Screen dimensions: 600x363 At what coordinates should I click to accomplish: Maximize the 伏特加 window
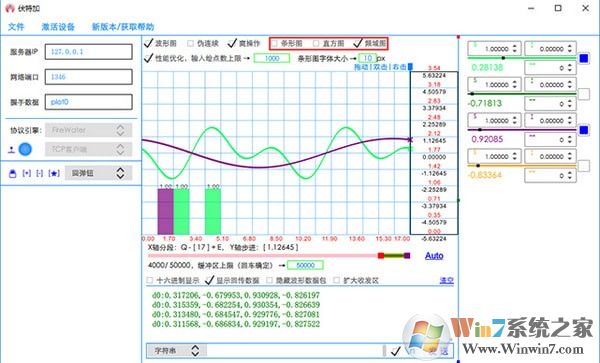click(x=558, y=8)
